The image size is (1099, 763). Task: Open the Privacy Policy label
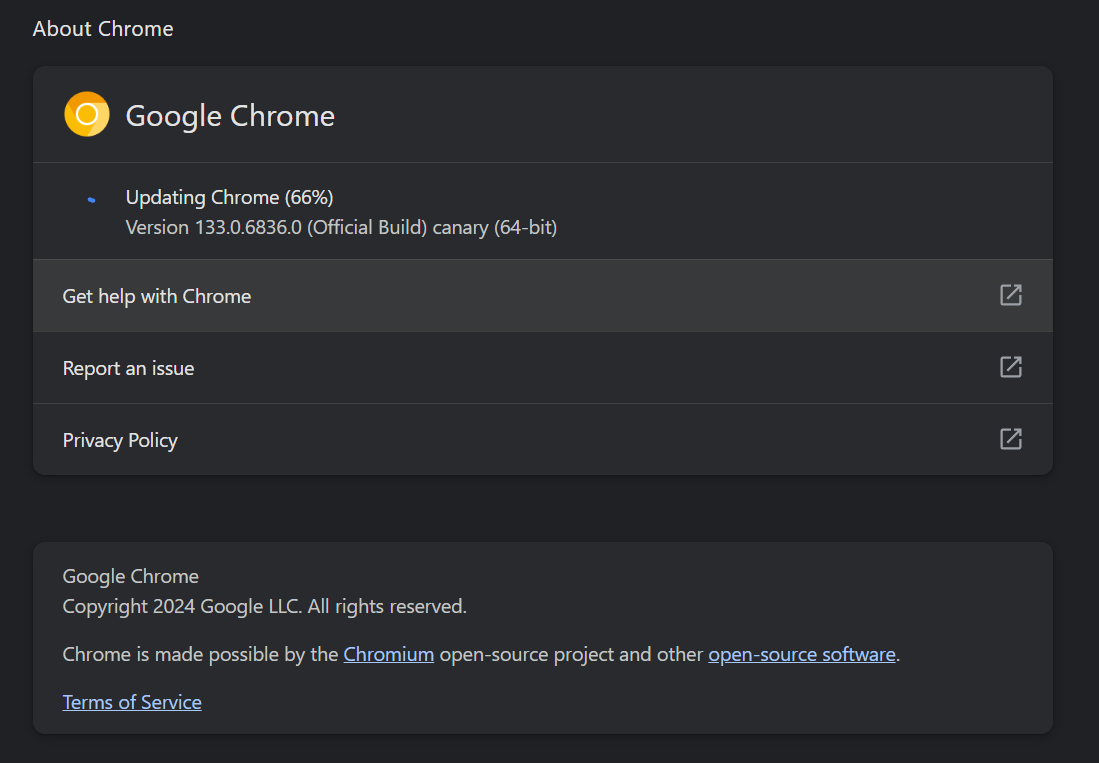point(120,440)
